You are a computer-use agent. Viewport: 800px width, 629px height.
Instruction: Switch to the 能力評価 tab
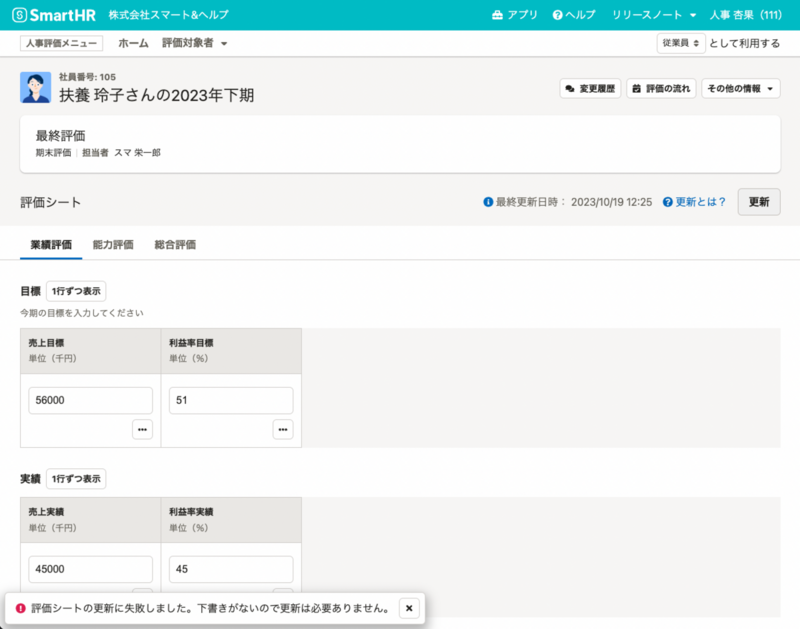point(111,244)
